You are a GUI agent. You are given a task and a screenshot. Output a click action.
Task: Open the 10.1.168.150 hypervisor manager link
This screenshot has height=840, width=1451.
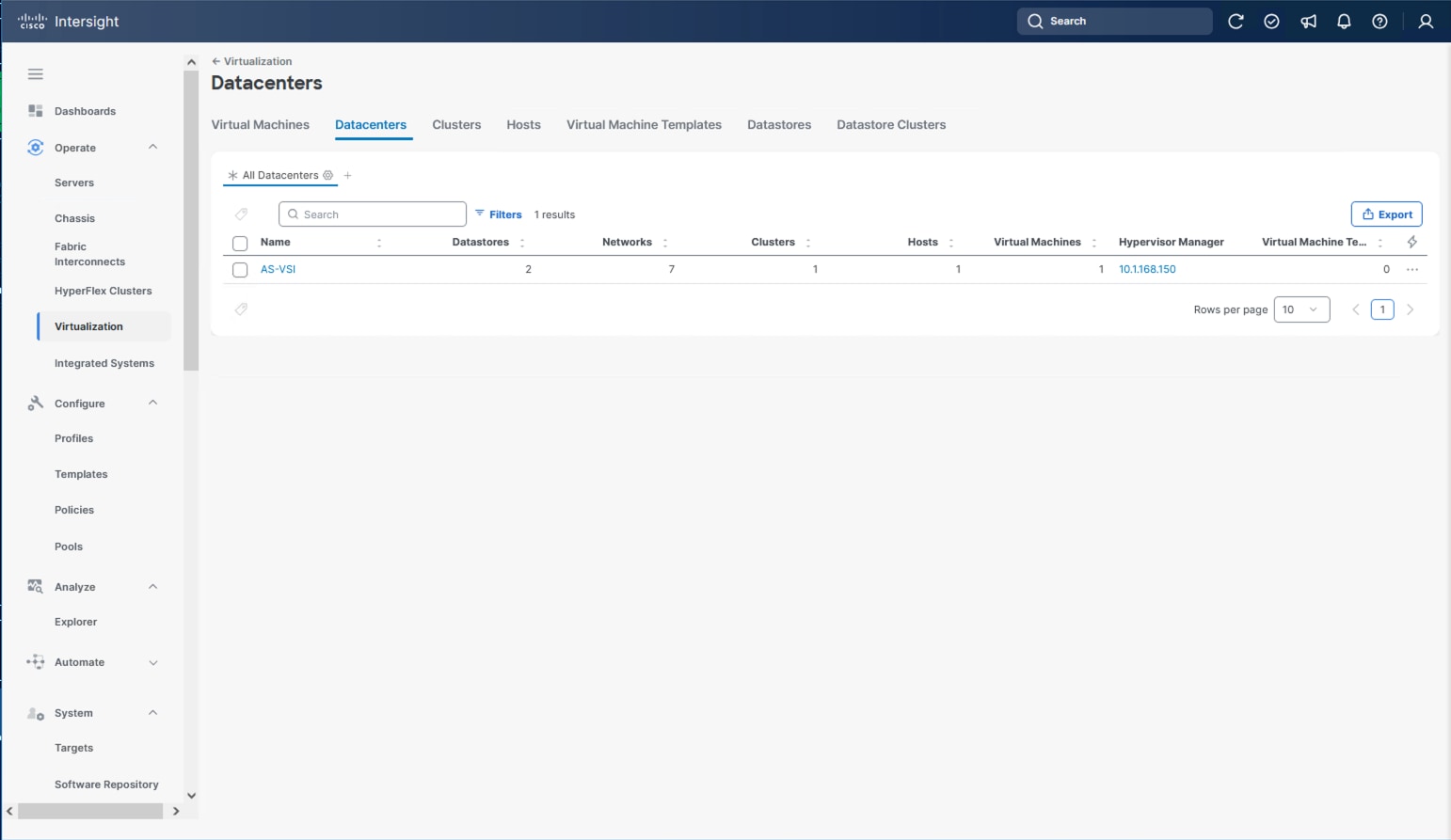coord(1147,269)
